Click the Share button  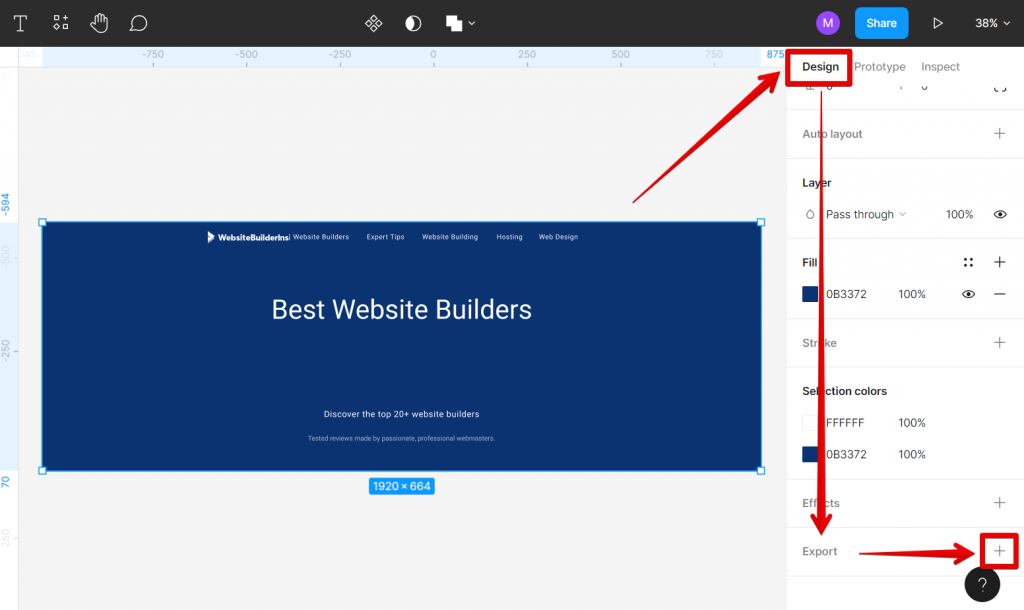click(x=881, y=23)
